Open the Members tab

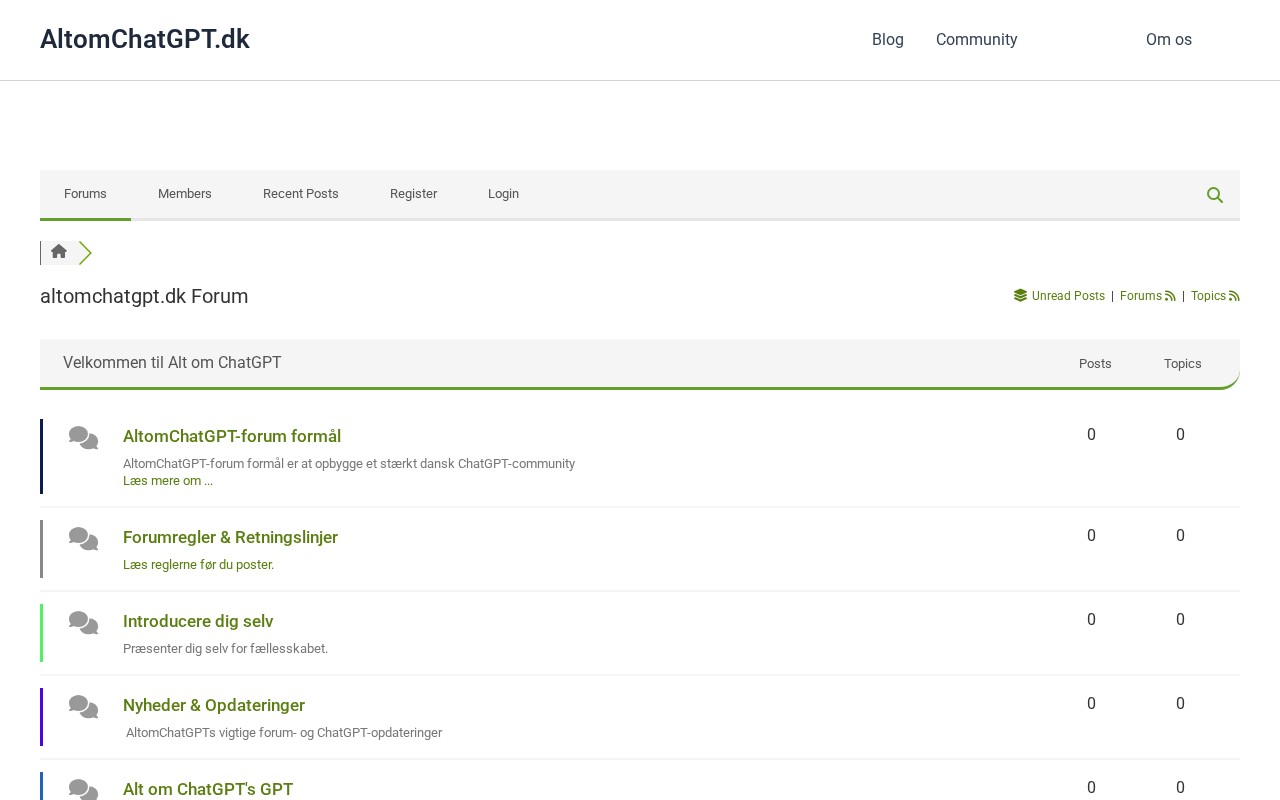185,194
